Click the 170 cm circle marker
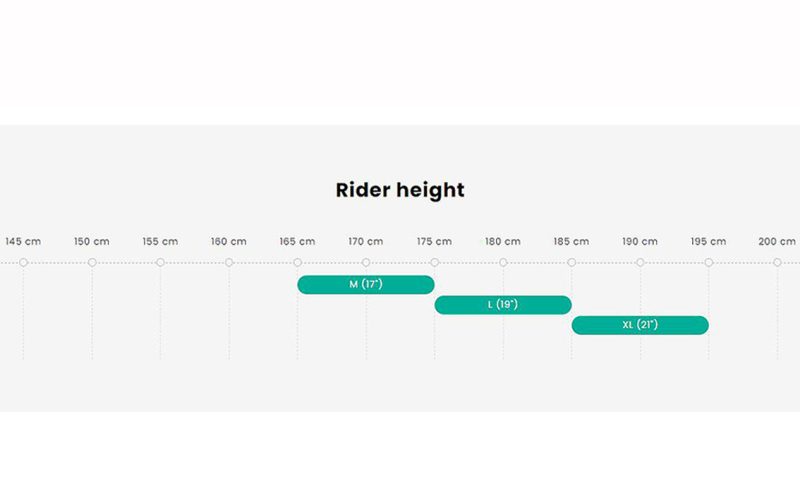800x500 pixels. (366, 262)
